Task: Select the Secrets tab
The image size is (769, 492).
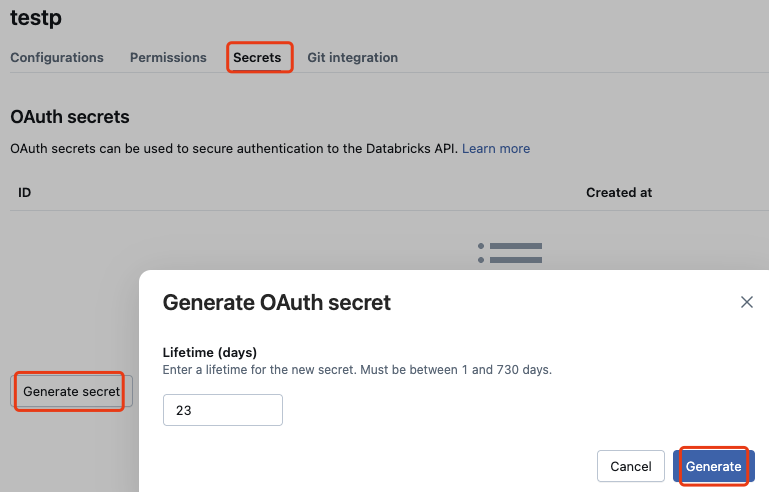Action: 257,57
